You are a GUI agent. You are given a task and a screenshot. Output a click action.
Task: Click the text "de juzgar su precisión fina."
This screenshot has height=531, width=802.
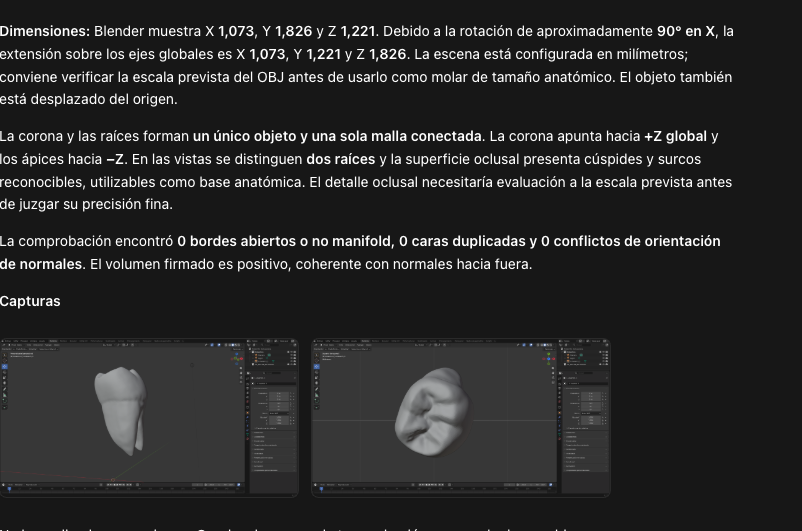[86, 204]
